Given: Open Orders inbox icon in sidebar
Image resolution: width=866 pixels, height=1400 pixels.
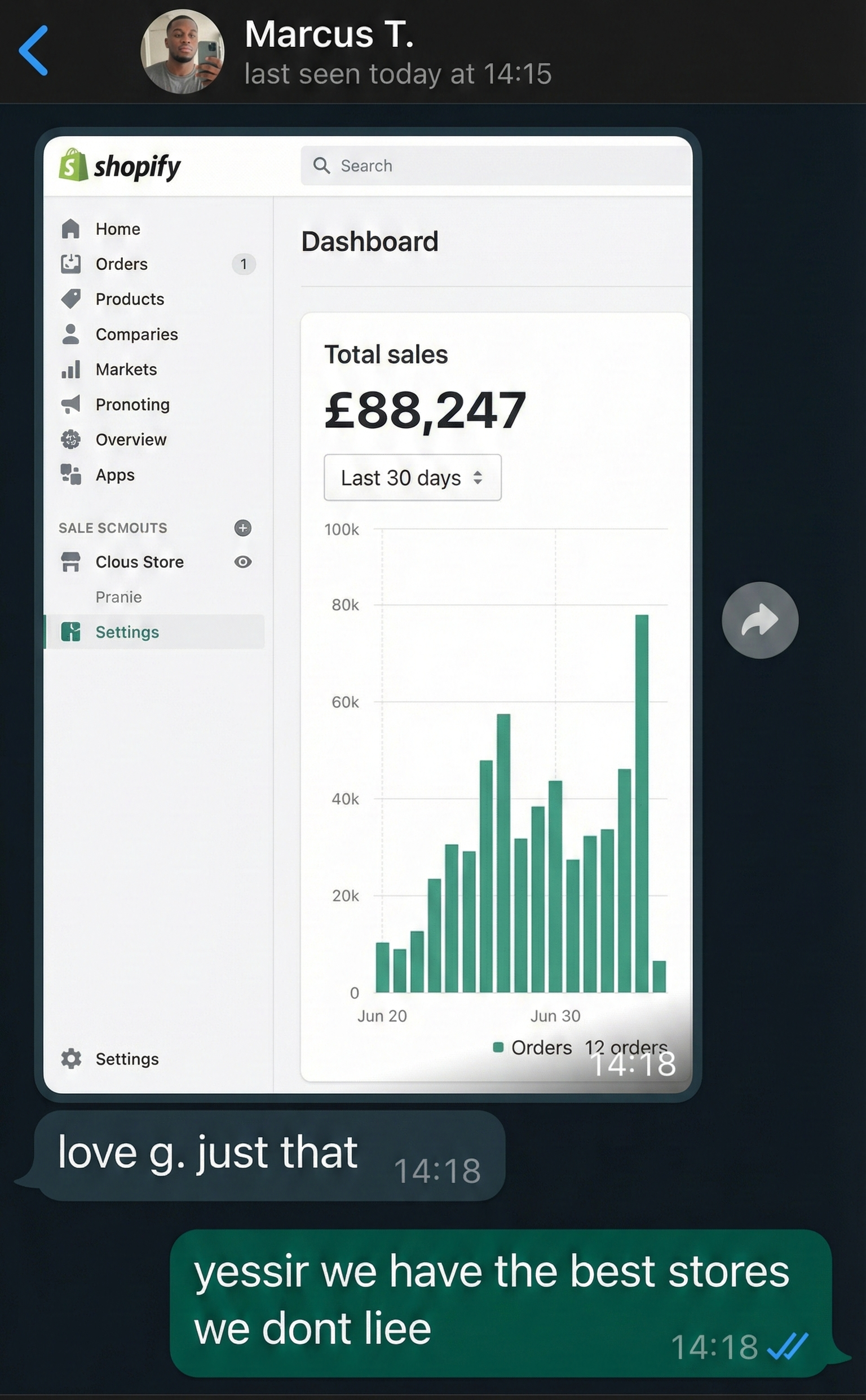Looking at the screenshot, I should pyautogui.click(x=70, y=264).
